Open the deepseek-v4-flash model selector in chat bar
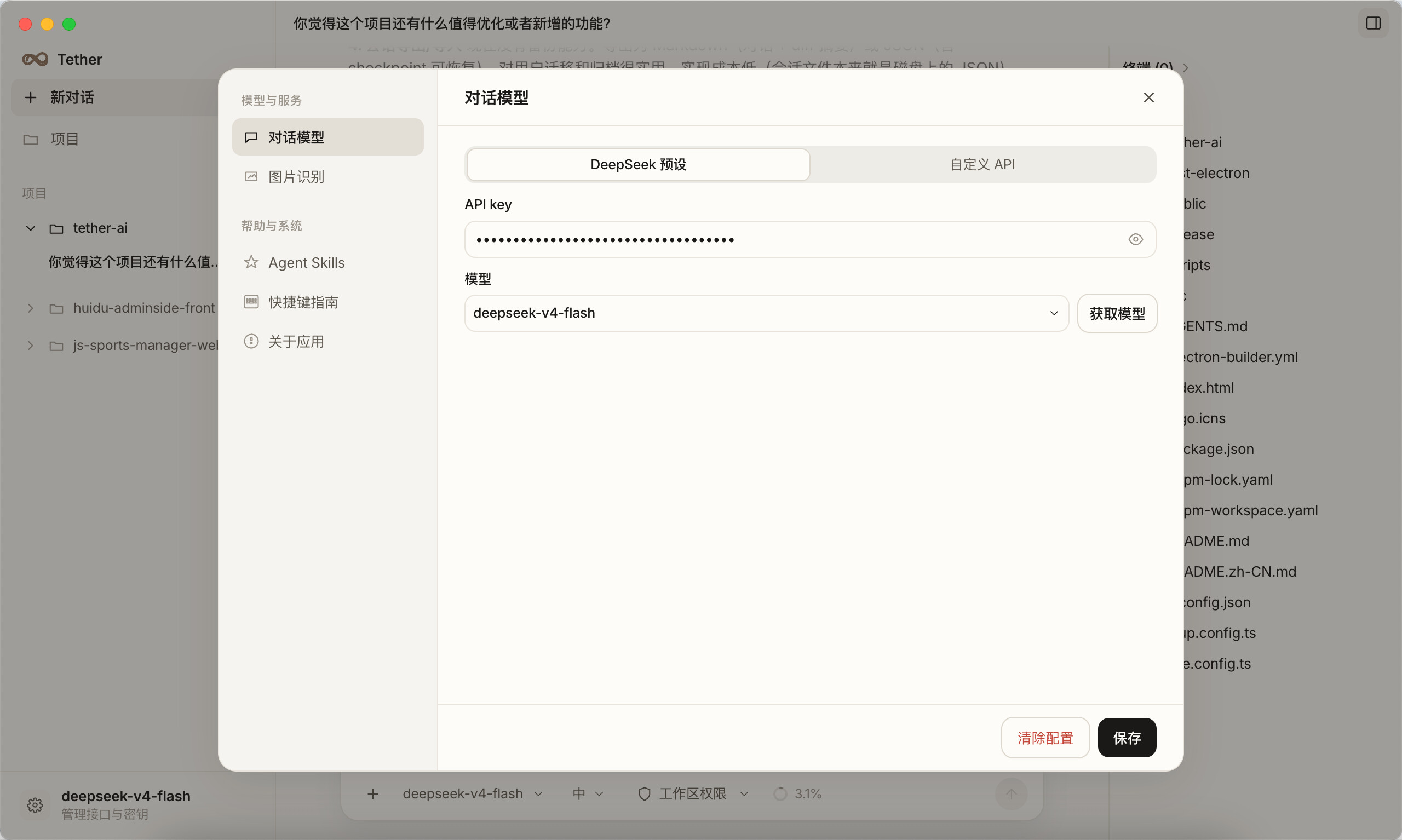1402x840 pixels. [x=473, y=794]
